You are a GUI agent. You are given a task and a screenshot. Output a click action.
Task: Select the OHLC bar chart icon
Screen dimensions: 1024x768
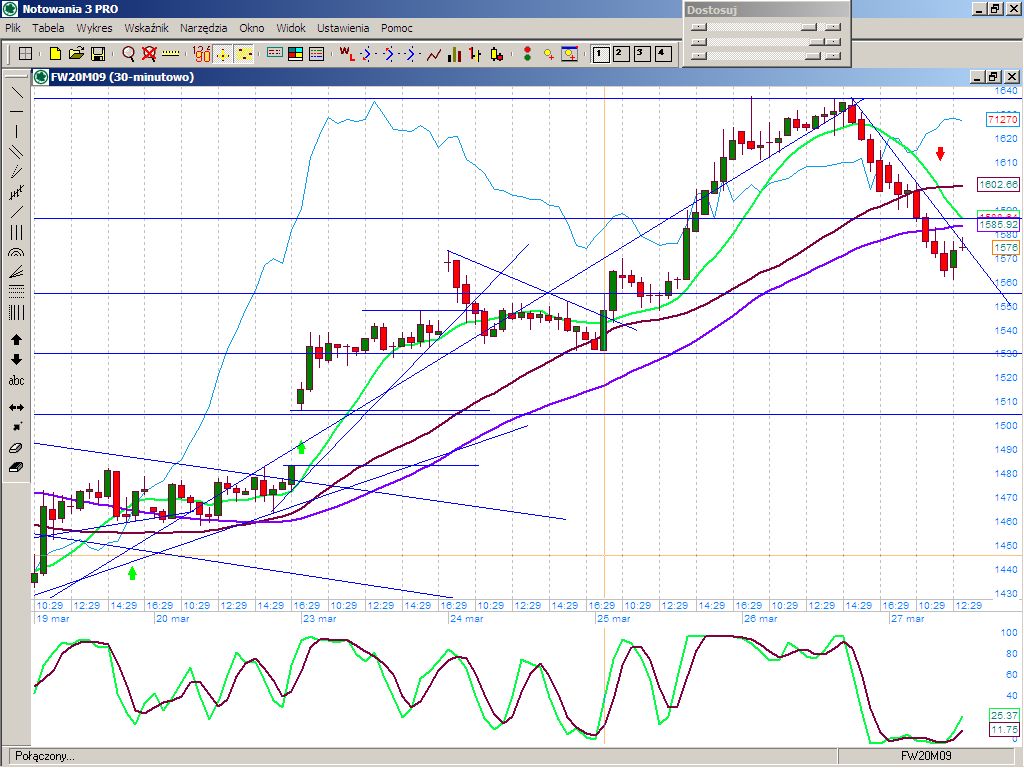pyautogui.click(x=475, y=54)
